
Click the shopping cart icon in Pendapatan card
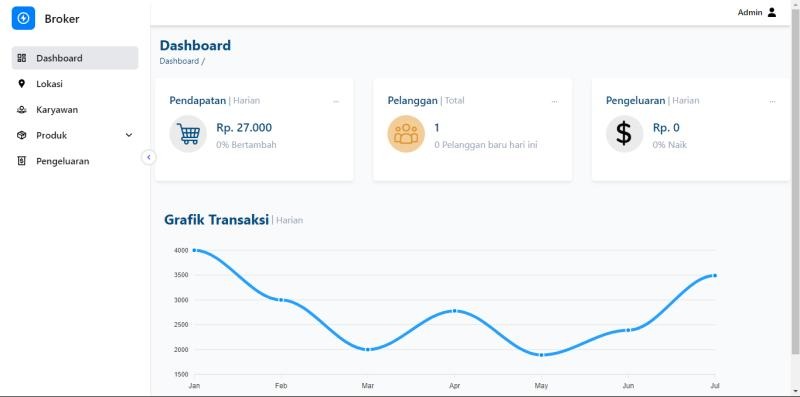188,134
